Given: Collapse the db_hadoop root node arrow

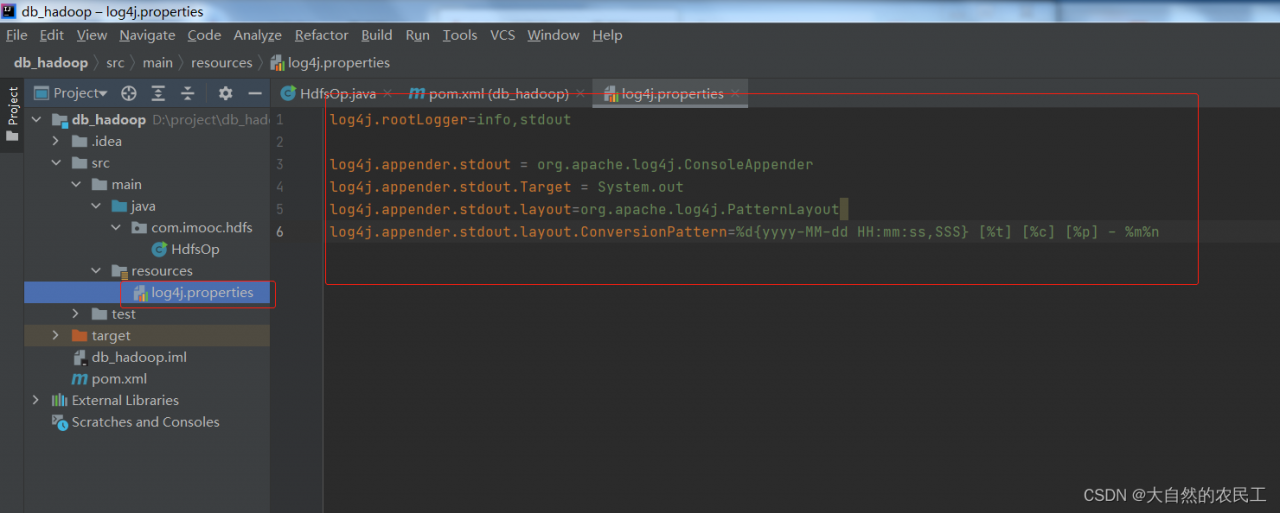Looking at the screenshot, I should point(37,120).
